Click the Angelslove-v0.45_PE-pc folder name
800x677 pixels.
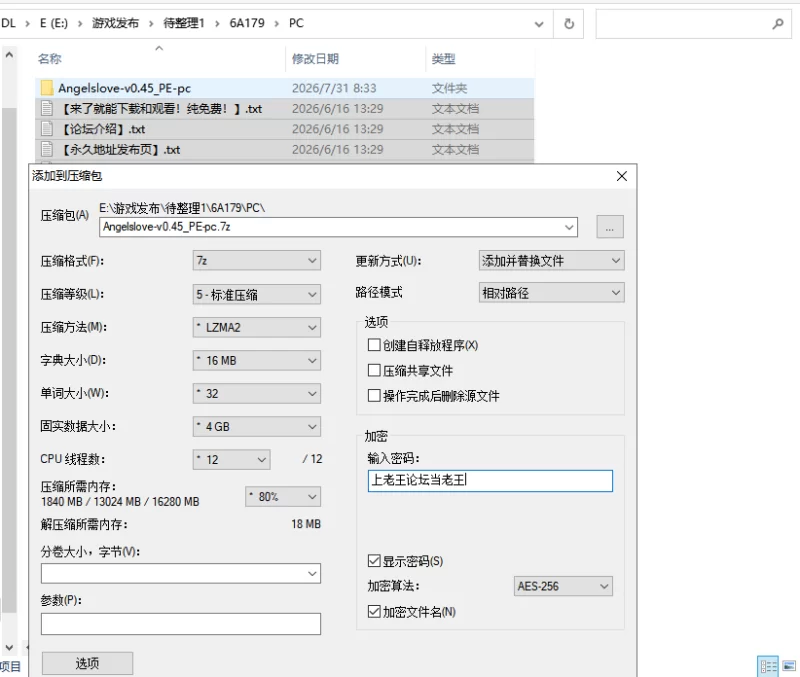124,88
